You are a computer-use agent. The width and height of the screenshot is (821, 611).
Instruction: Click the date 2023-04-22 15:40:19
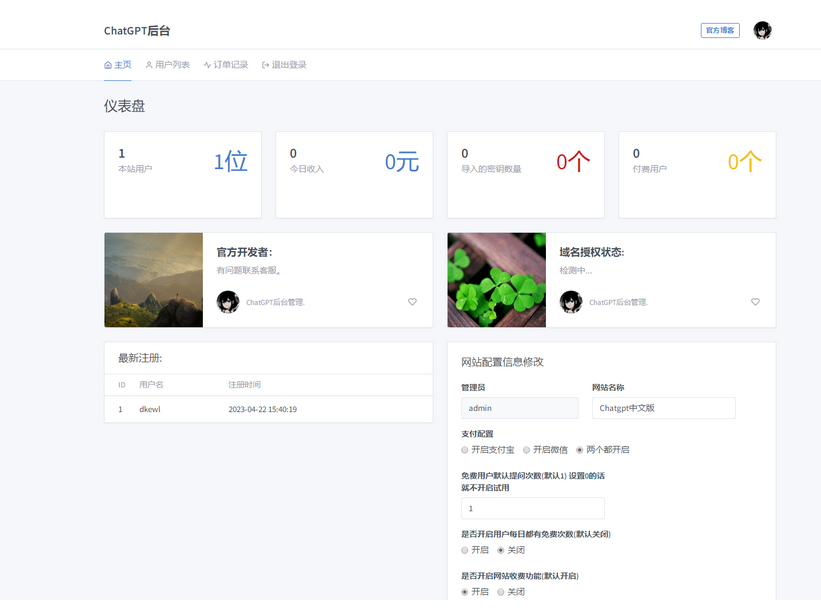point(262,409)
